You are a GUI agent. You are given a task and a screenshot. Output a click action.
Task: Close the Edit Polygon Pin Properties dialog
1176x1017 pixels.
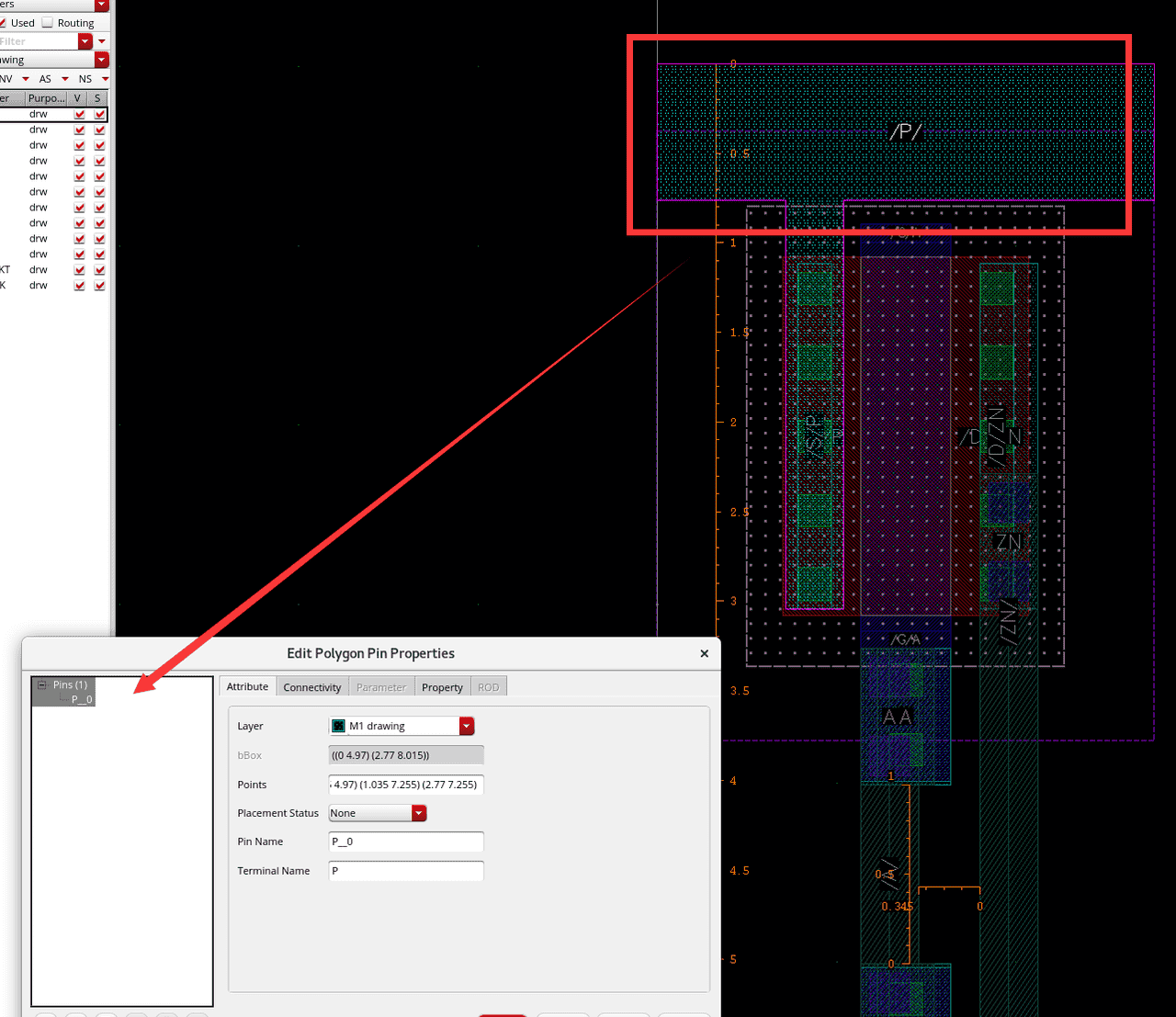coord(705,653)
